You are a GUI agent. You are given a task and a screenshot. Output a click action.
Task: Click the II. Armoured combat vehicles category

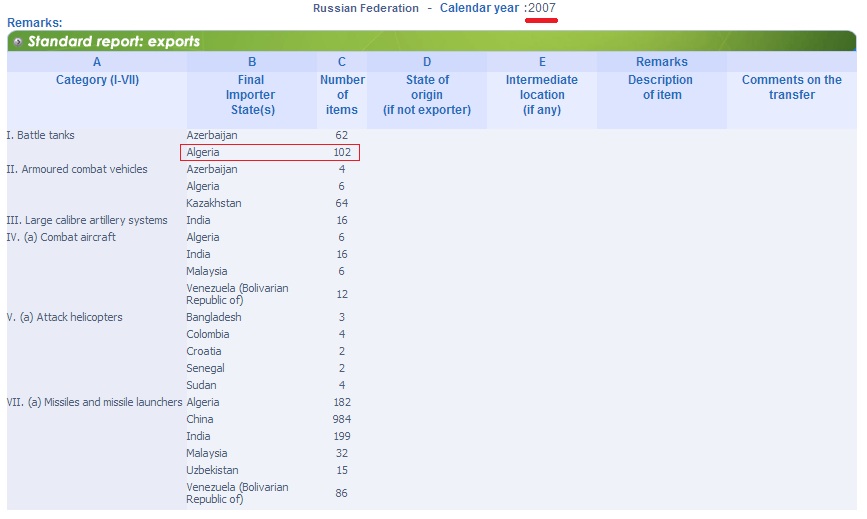77,169
